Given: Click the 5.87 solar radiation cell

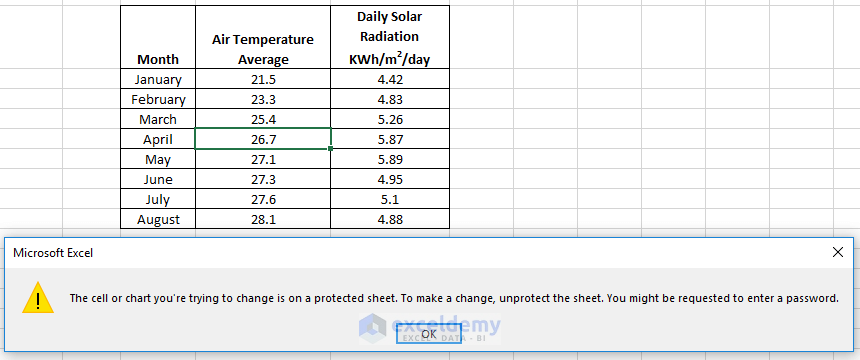Looking at the screenshot, I should click(x=390, y=139).
